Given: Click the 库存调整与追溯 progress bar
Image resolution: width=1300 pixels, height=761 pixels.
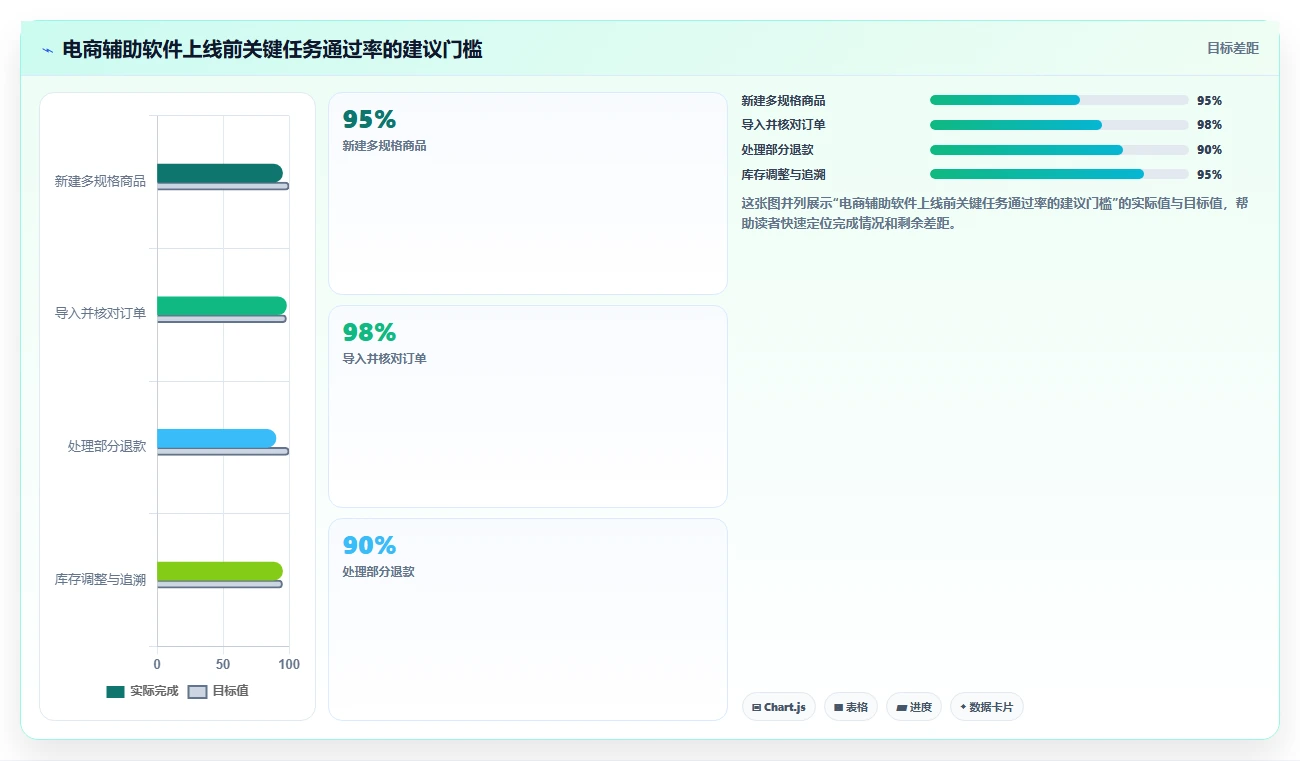Looking at the screenshot, I should point(1059,174).
